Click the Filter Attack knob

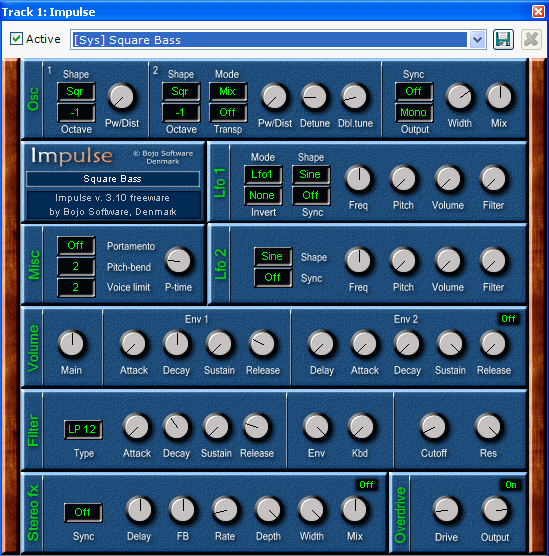pos(137,427)
